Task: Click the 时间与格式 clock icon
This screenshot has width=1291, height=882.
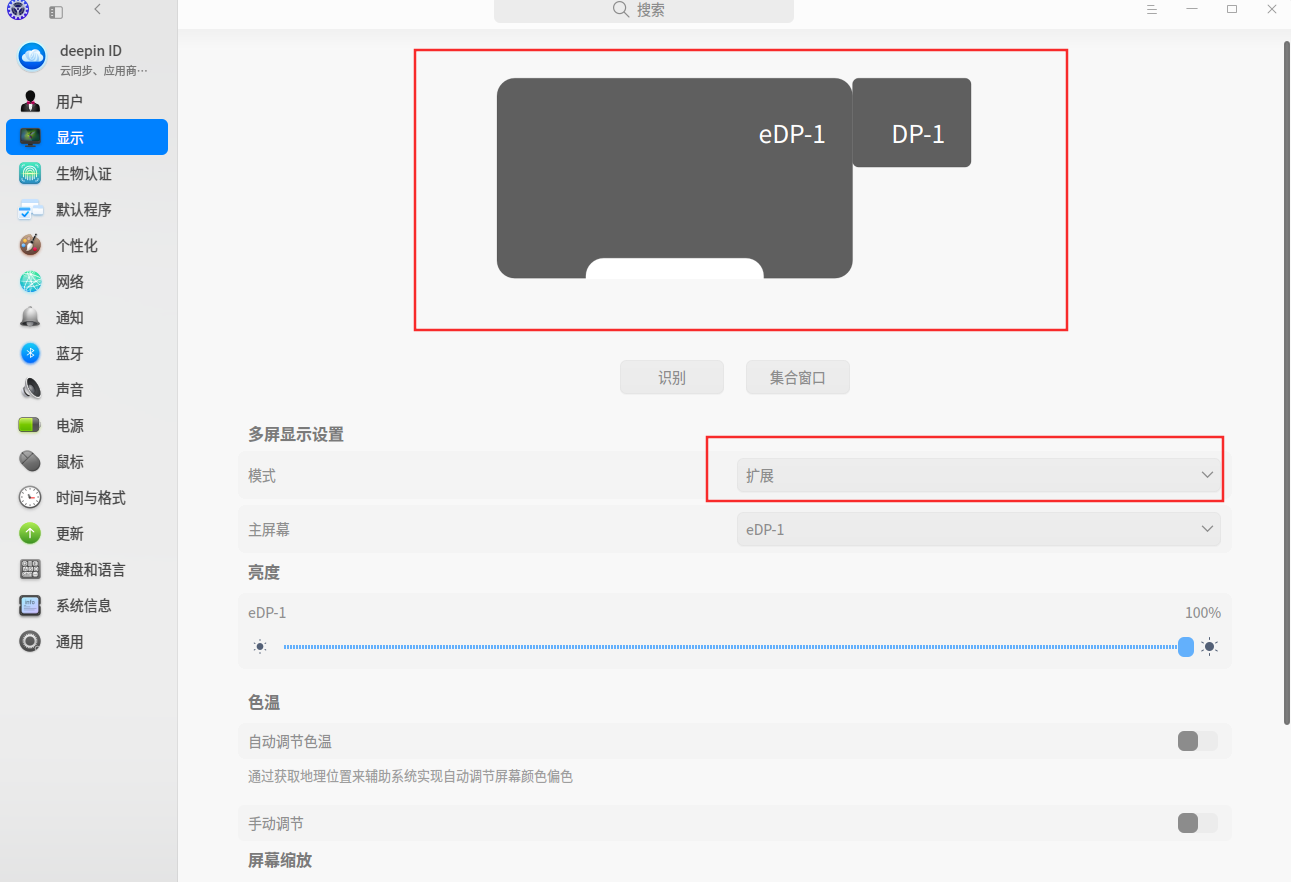Action: pos(30,497)
